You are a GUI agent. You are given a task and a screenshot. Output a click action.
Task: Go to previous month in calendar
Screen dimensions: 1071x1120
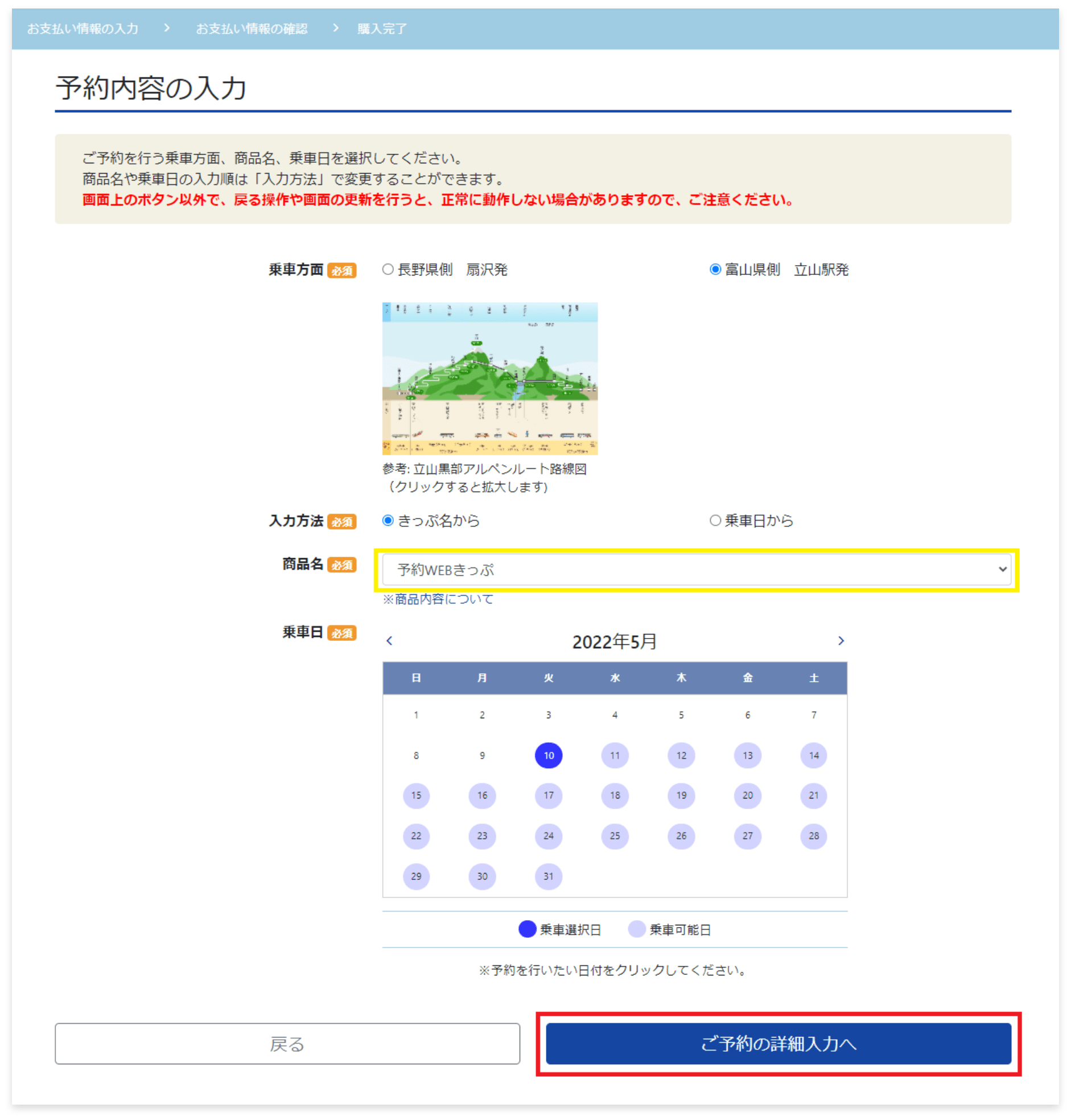tap(389, 640)
